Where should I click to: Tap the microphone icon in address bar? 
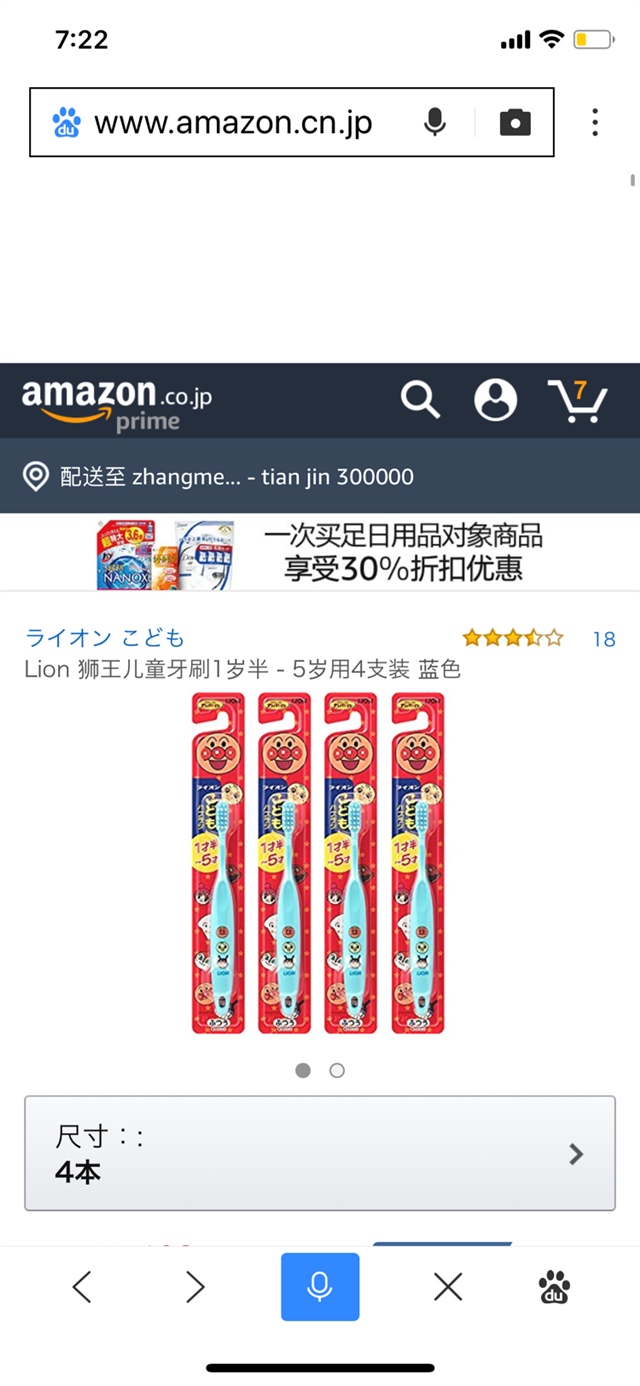(x=434, y=123)
